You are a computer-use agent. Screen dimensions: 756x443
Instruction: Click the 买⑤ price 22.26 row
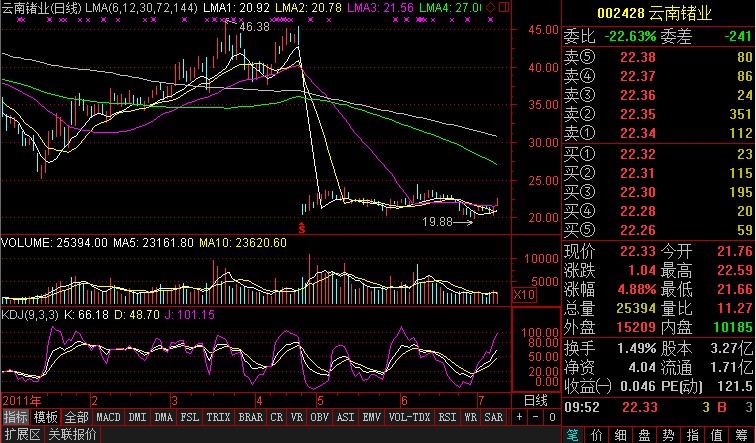pos(659,230)
